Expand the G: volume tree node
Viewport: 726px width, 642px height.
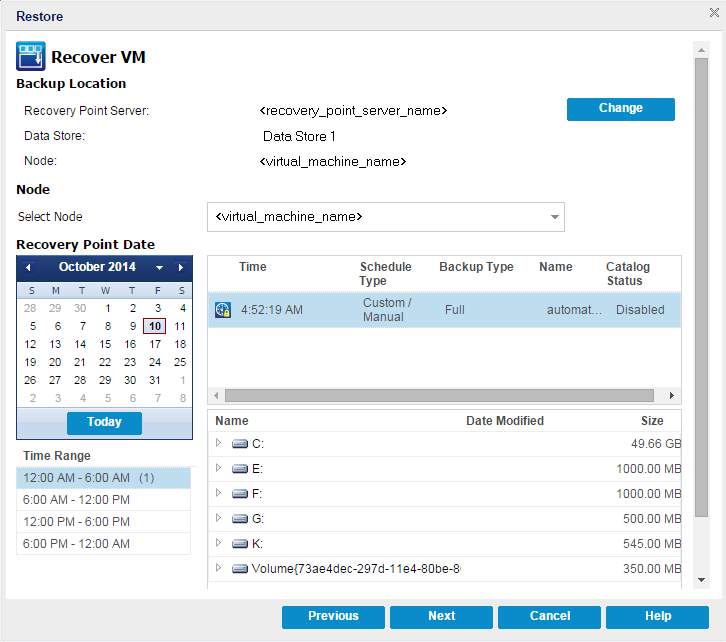point(219,518)
